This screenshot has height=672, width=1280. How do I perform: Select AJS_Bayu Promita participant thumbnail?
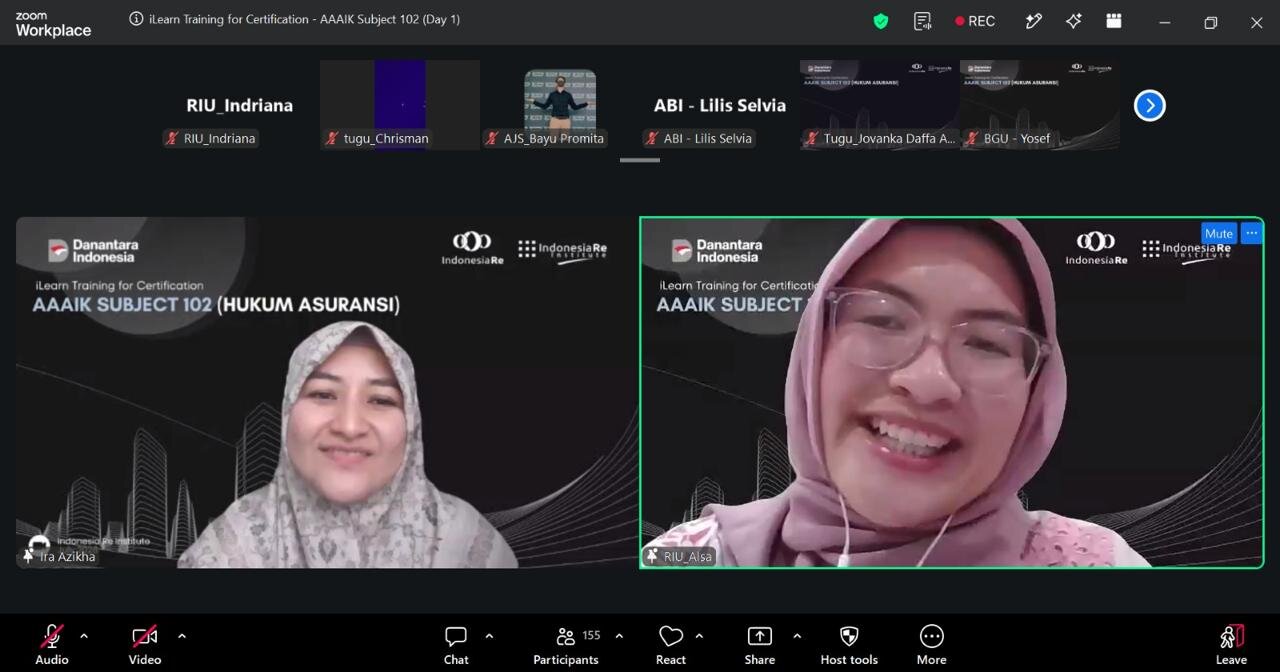560,105
